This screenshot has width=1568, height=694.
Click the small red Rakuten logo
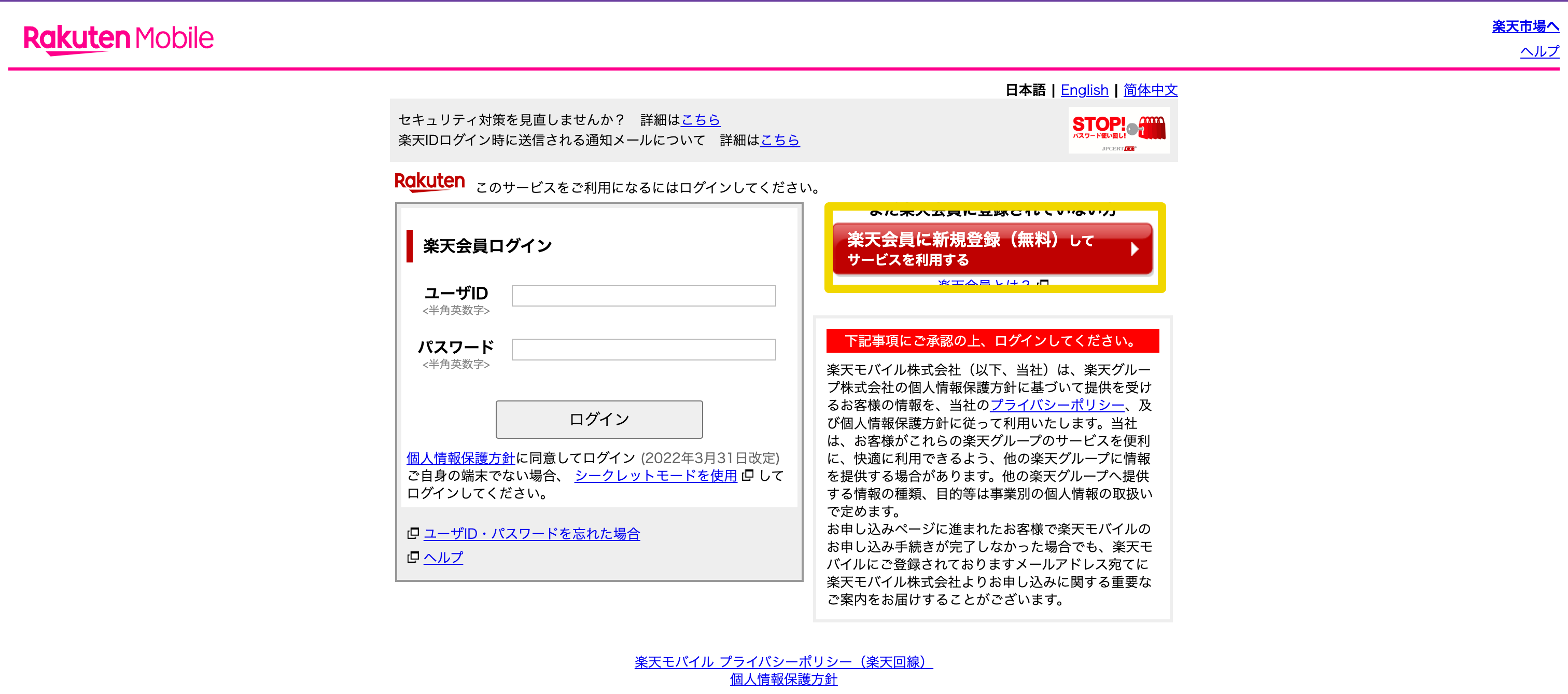click(x=429, y=182)
